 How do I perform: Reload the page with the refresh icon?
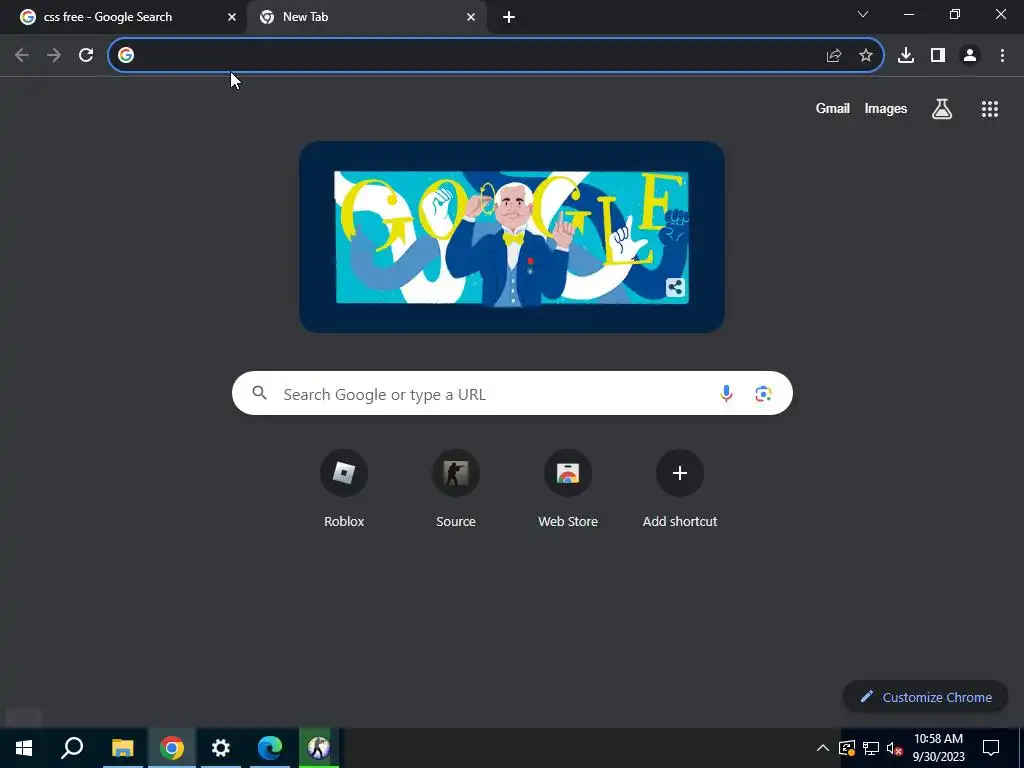(x=86, y=56)
